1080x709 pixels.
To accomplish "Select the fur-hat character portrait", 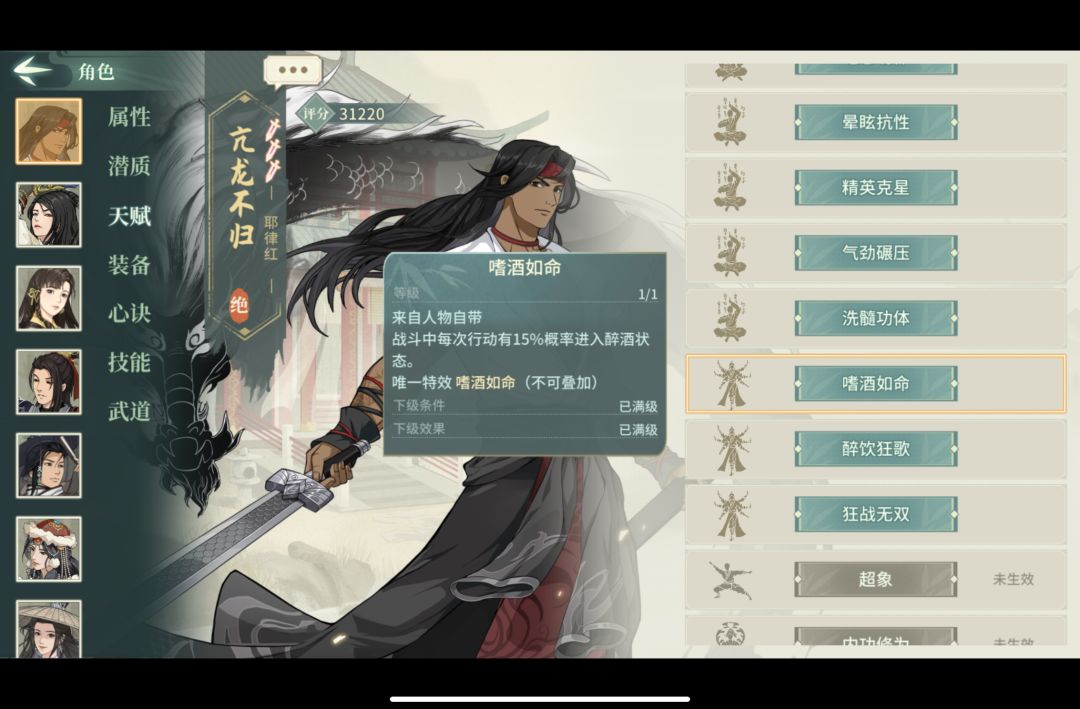I will tap(49, 549).
